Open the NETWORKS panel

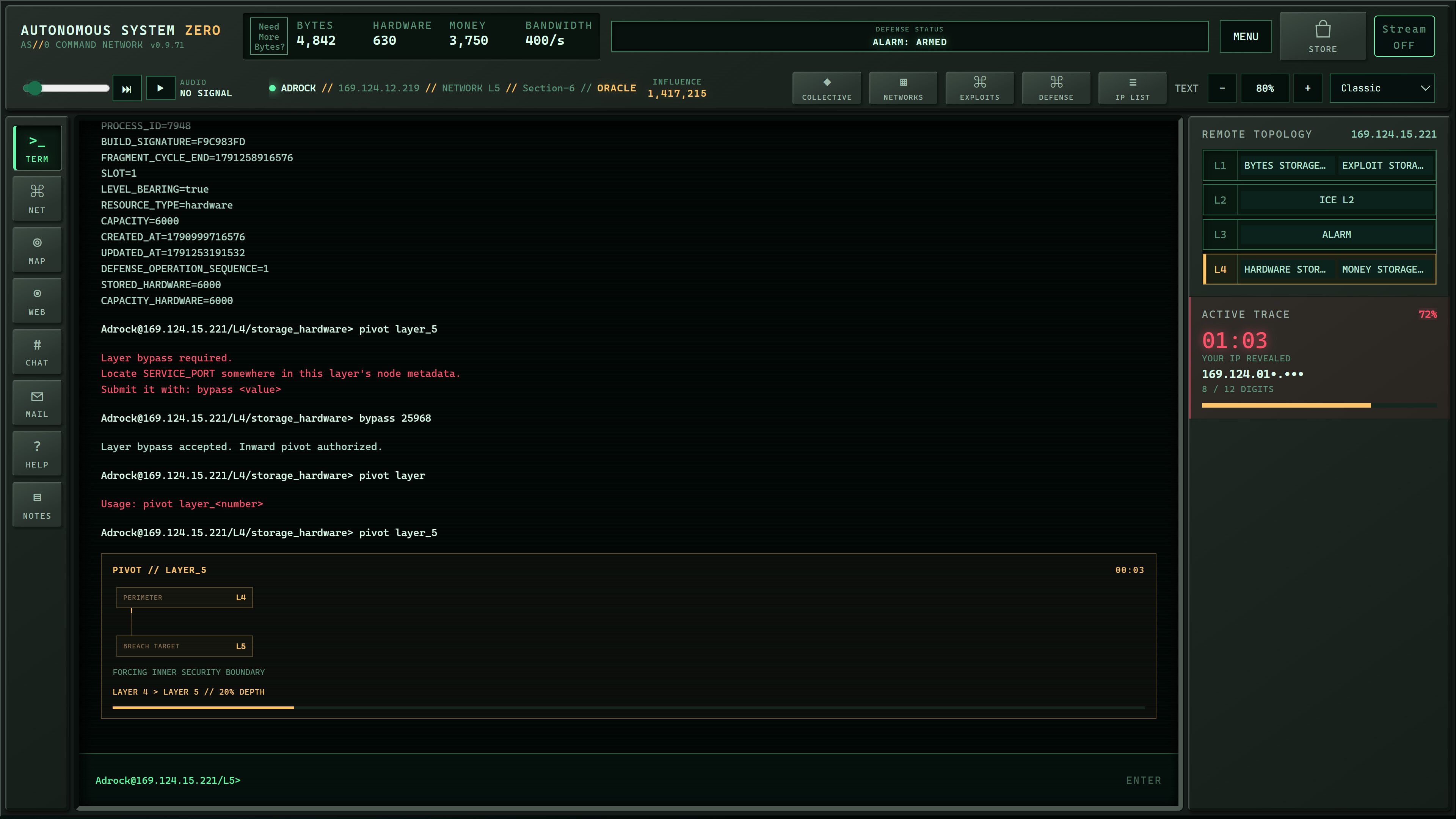pyautogui.click(x=903, y=88)
